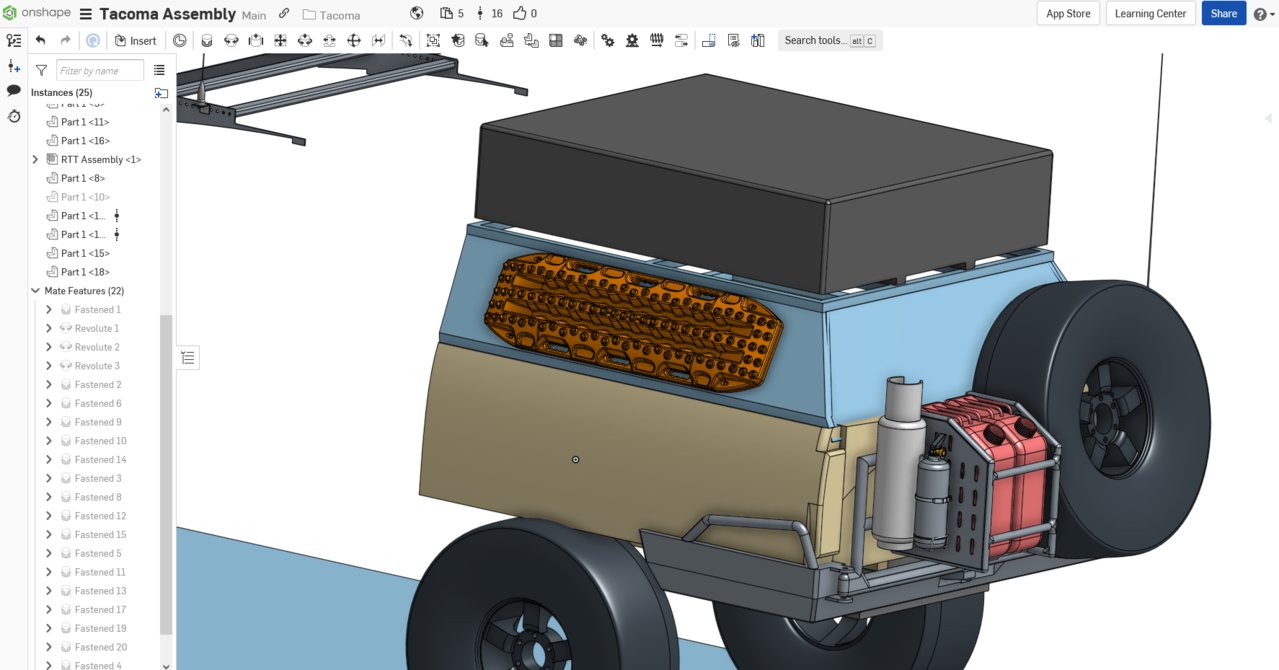
Task: Click the document link chain icon
Action: tap(284, 14)
